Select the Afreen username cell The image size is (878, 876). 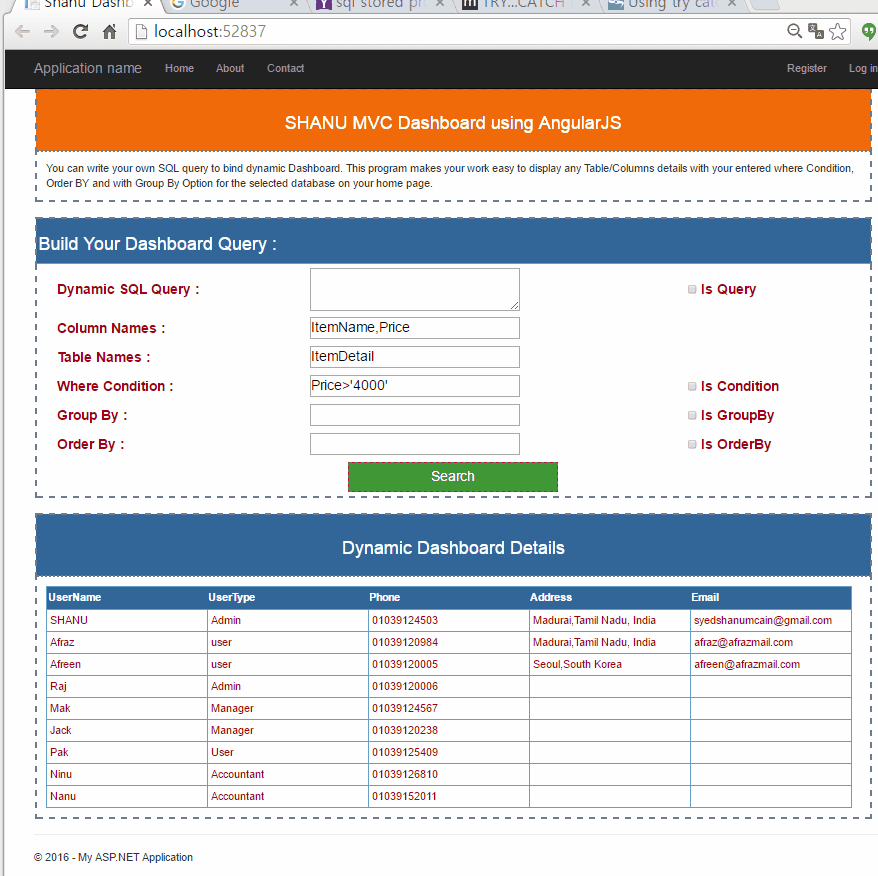(127, 664)
